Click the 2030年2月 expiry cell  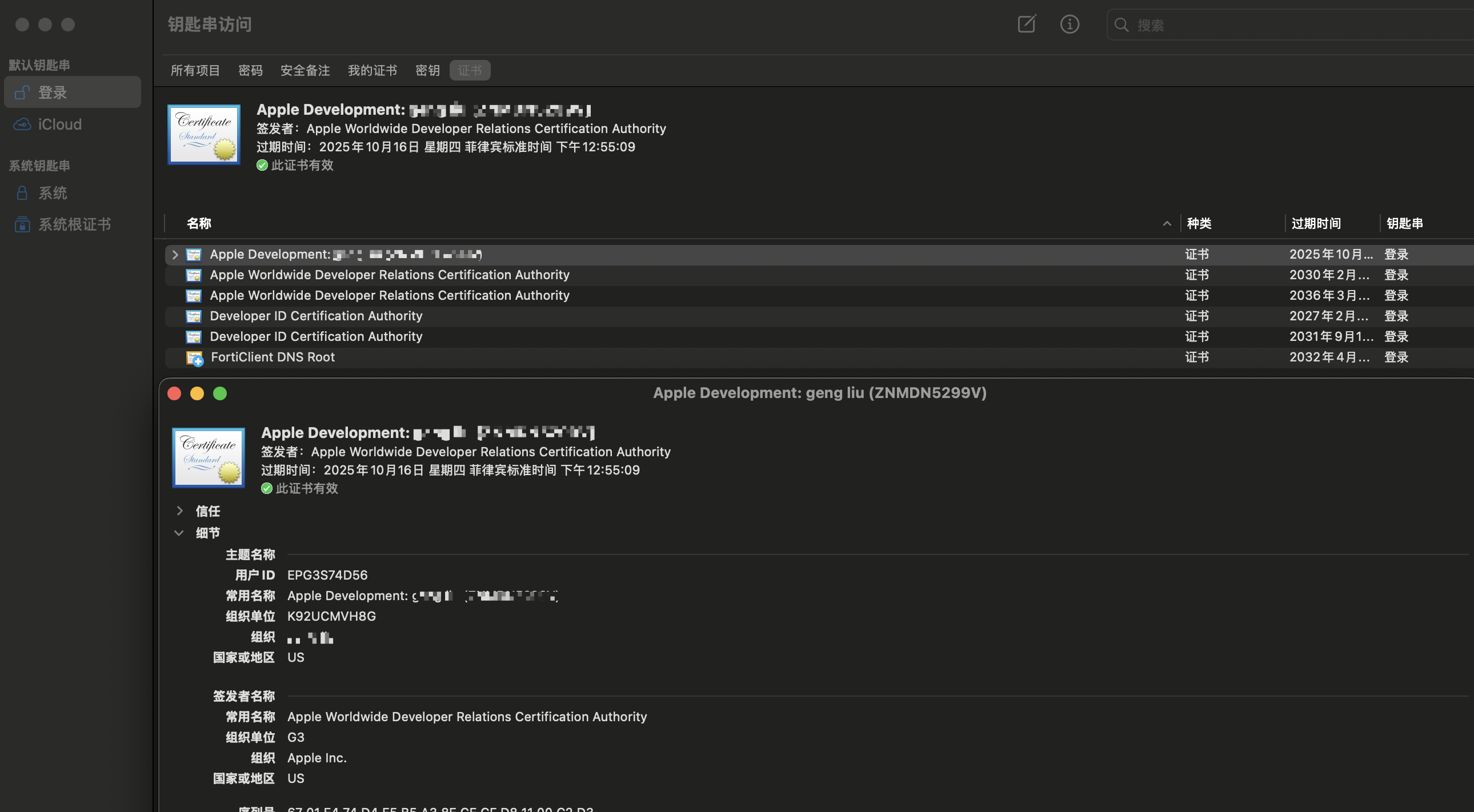coord(1329,275)
